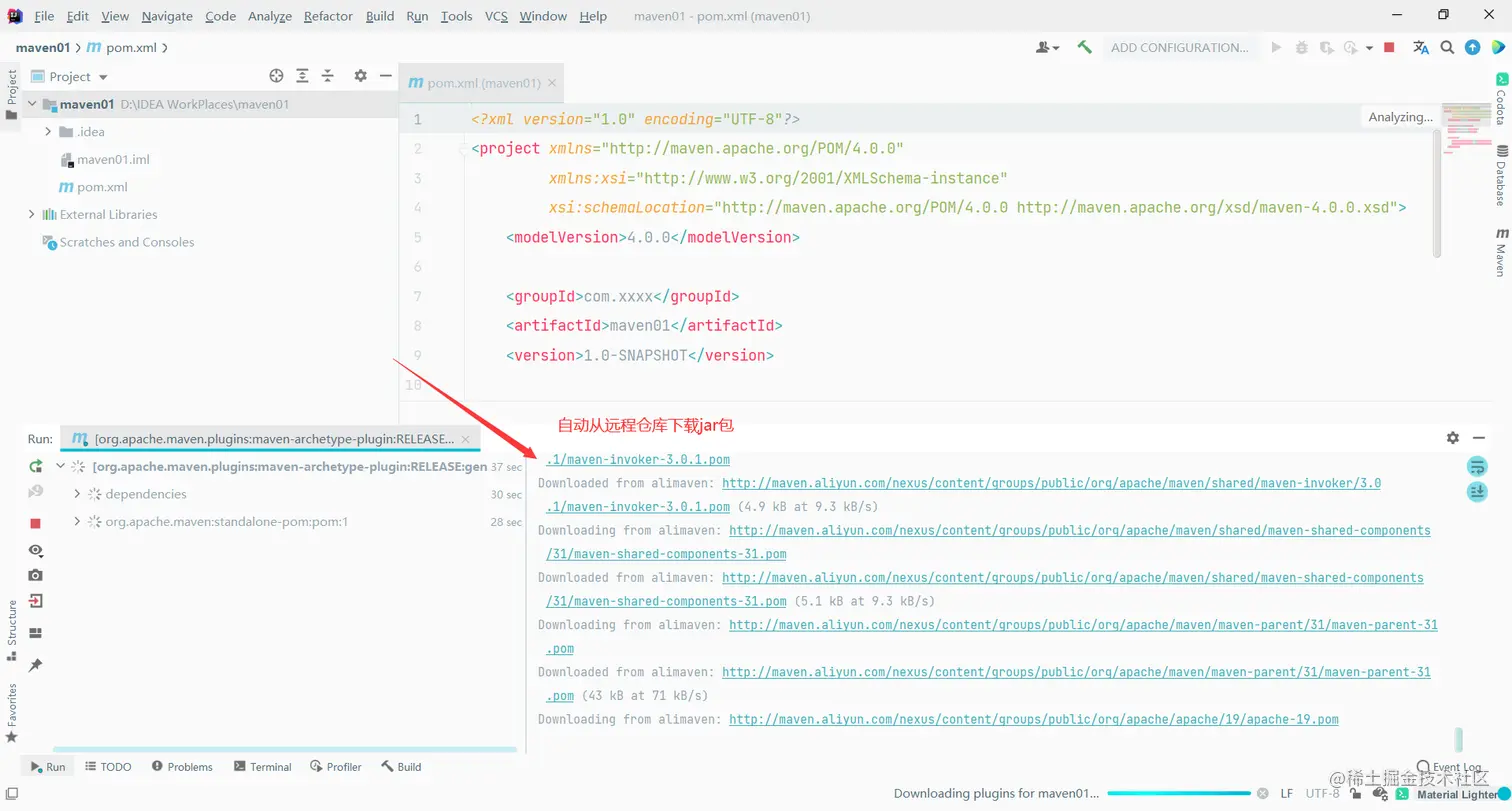The height and width of the screenshot is (811, 1512).
Task: Toggle the Structure tool window
Action: [12, 630]
